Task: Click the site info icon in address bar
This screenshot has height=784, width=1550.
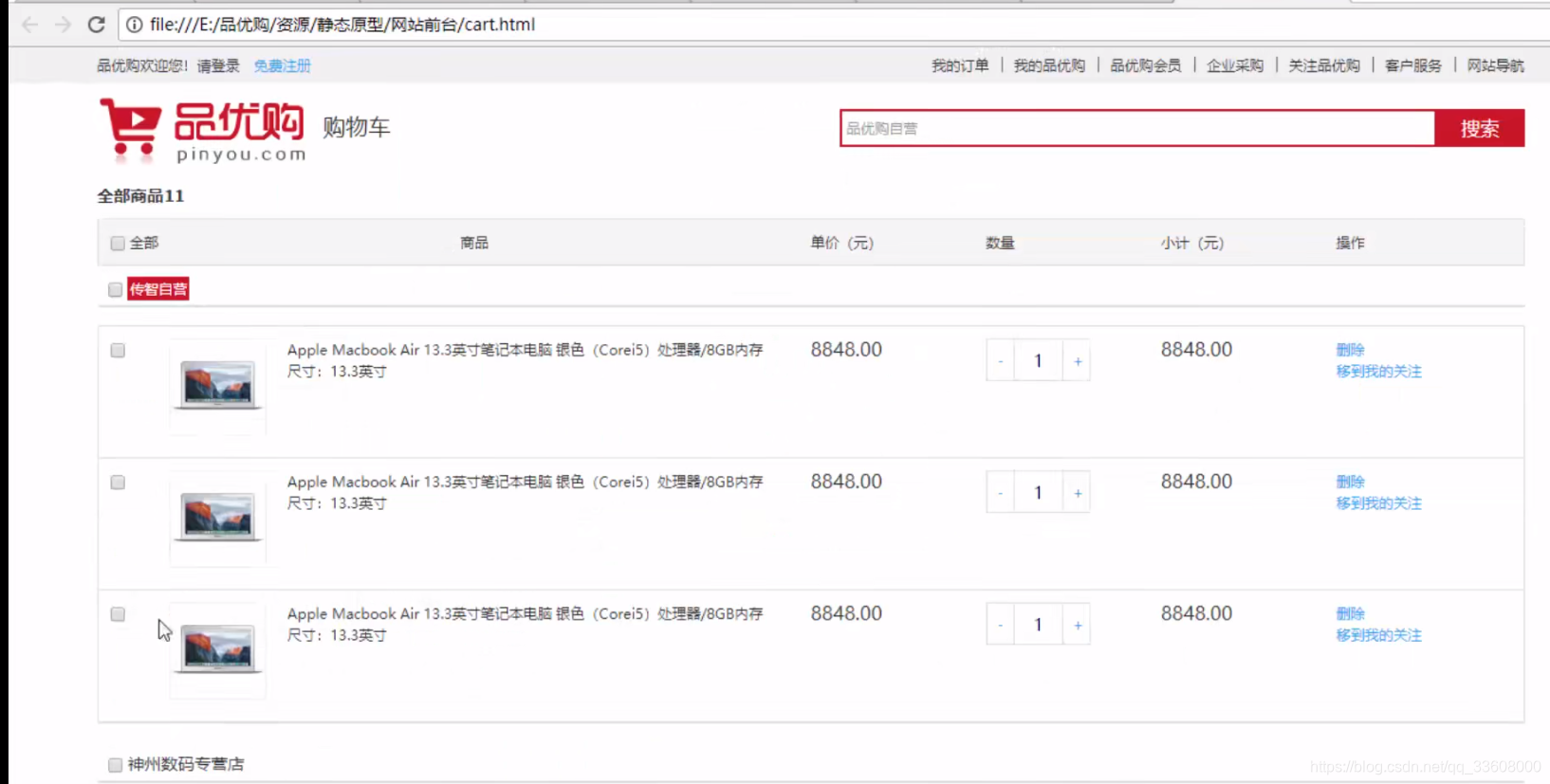Action: (x=135, y=25)
